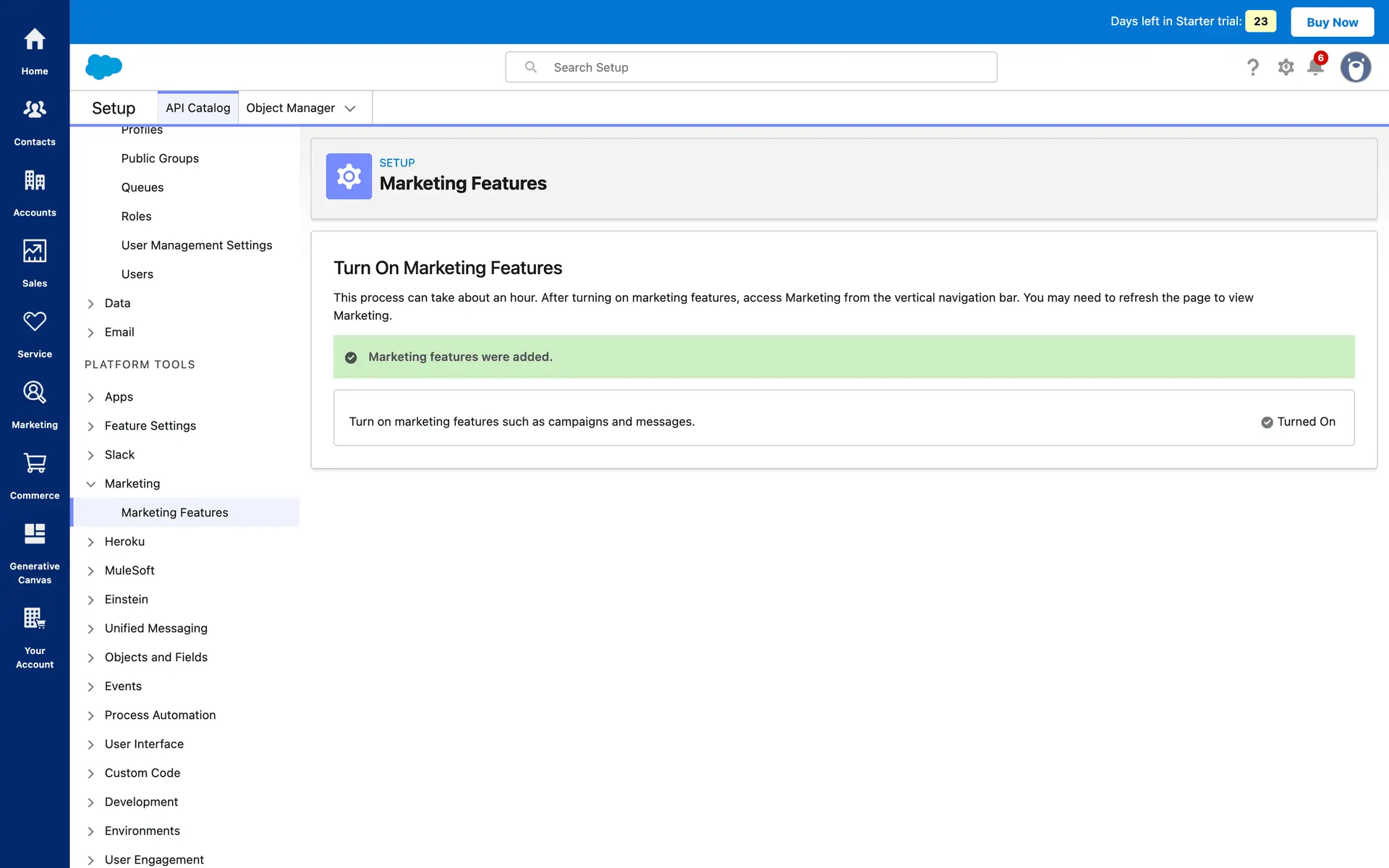Click the user avatar profile icon
Viewport: 1389px width, 868px height.
point(1355,67)
